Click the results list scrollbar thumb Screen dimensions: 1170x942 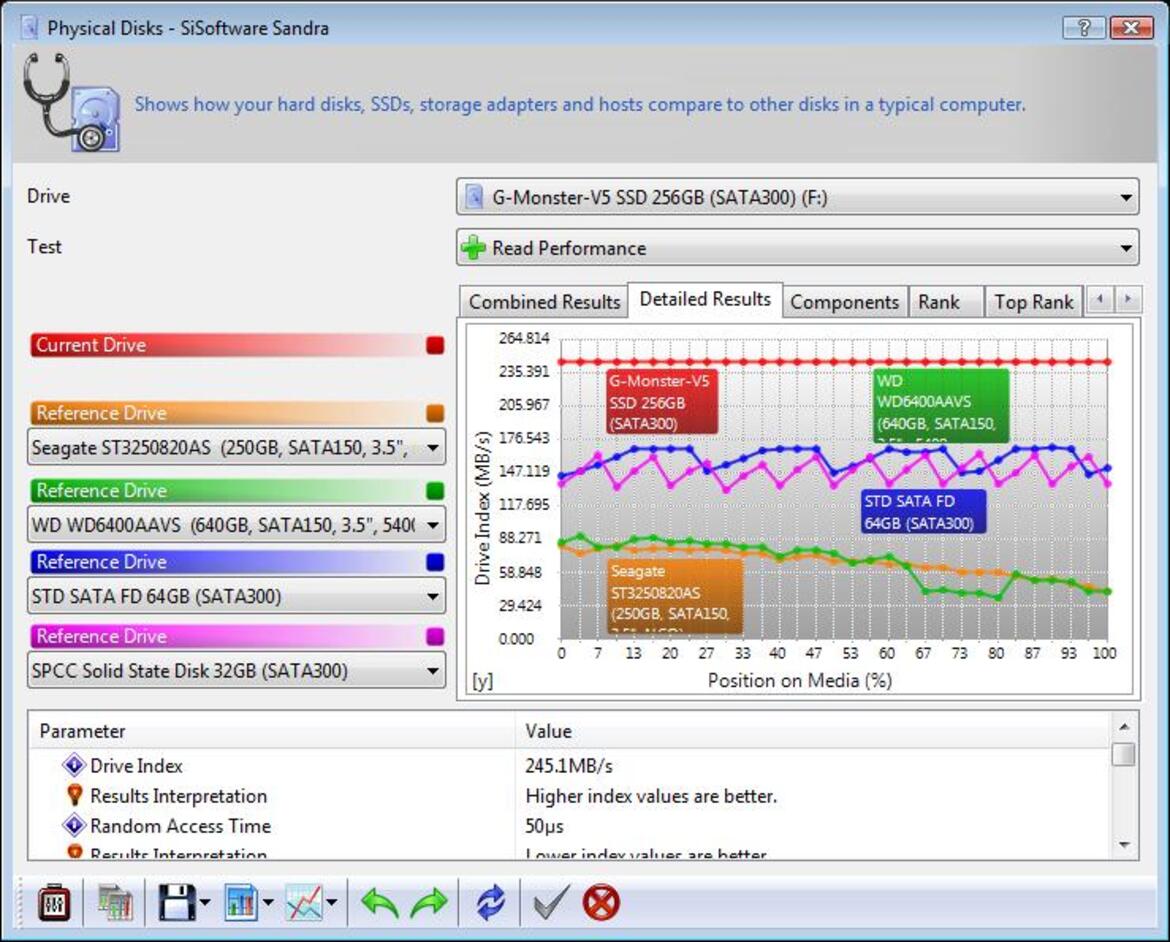(1124, 754)
